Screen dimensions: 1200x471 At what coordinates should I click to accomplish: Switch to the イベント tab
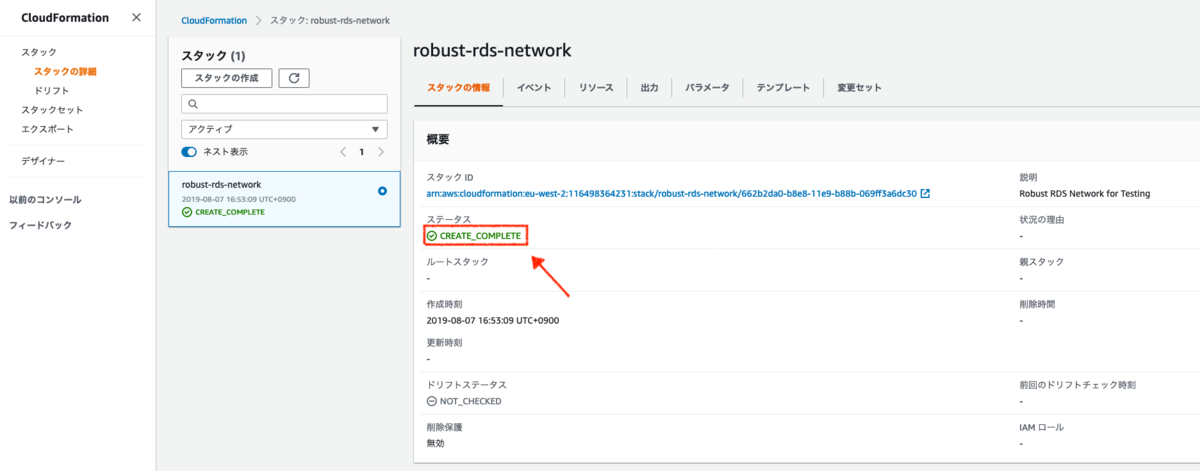click(x=534, y=88)
